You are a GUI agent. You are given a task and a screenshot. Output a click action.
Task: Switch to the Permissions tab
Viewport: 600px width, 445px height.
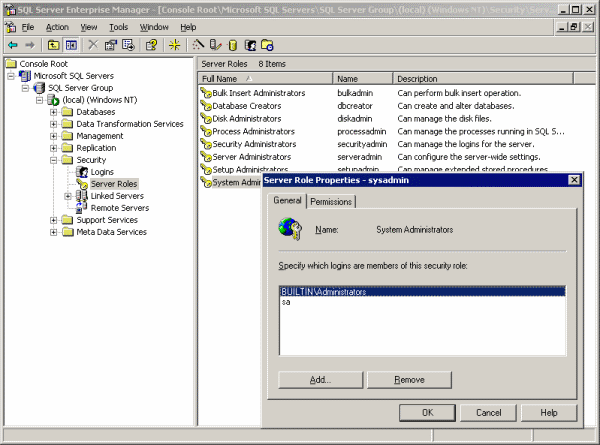331,202
